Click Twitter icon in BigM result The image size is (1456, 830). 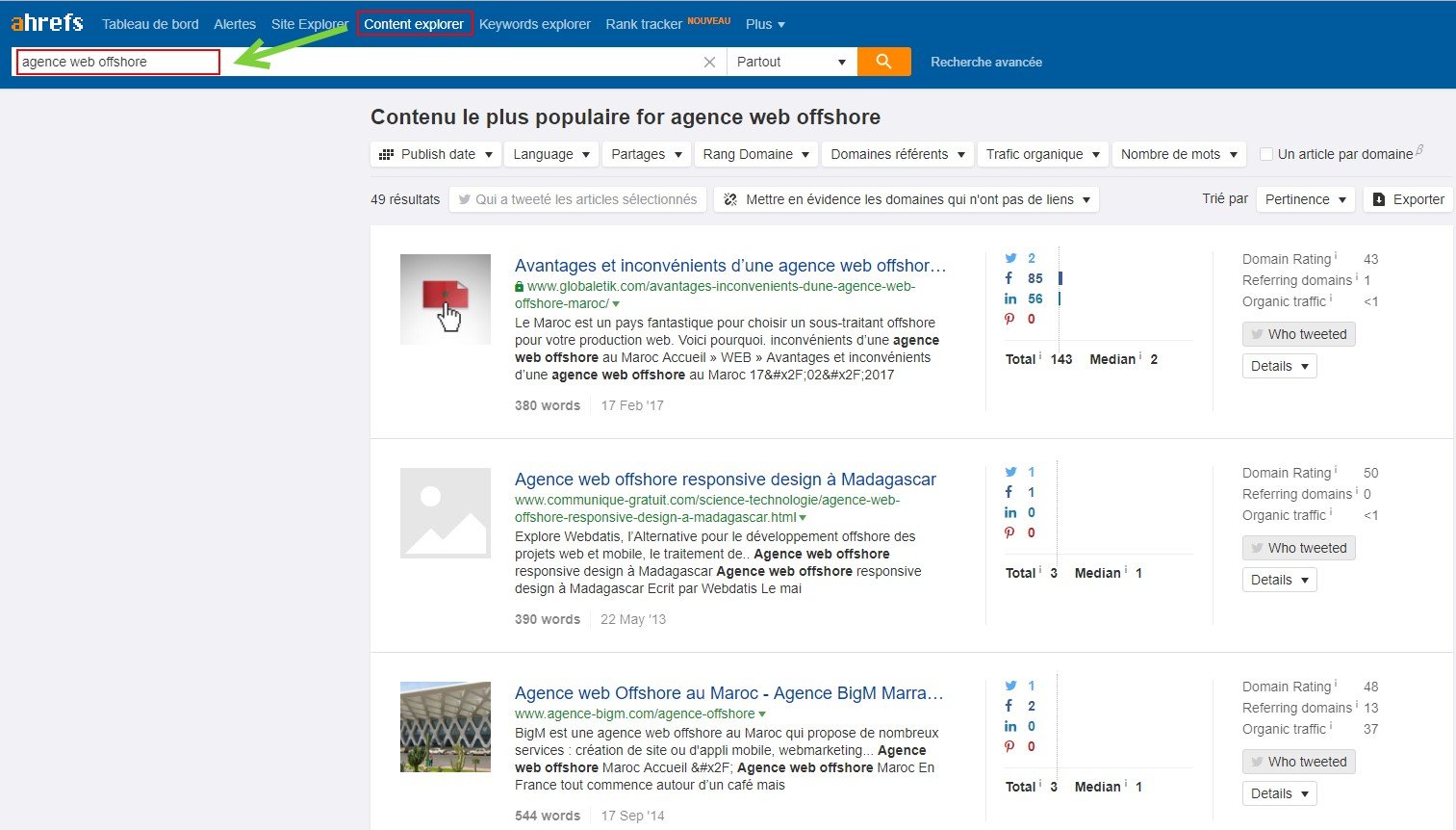[1010, 686]
